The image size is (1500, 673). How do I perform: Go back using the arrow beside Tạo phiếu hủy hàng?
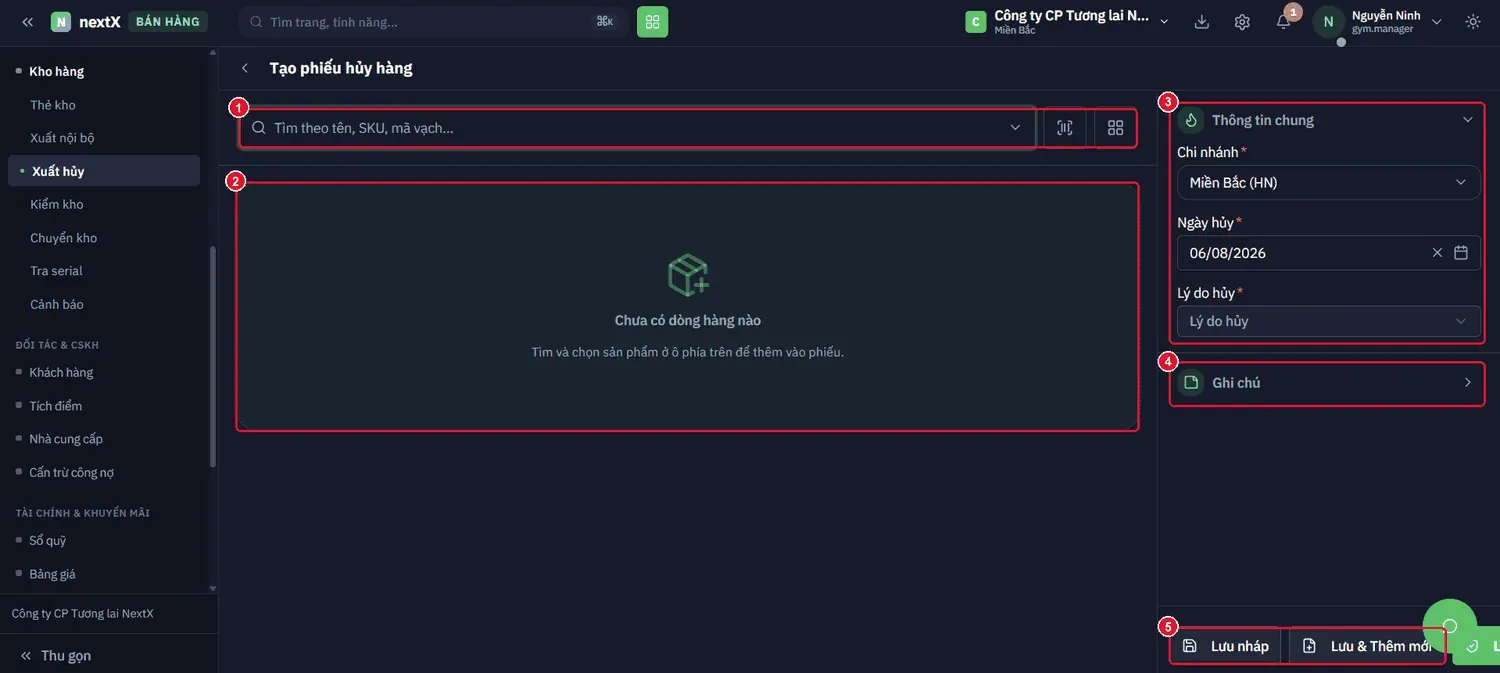(245, 68)
